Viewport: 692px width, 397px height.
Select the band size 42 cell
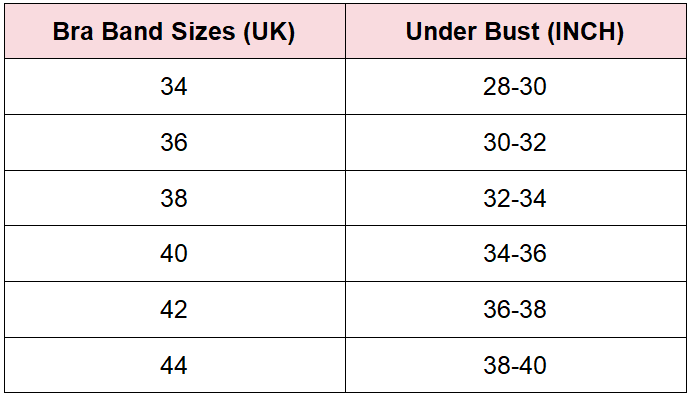click(x=174, y=310)
